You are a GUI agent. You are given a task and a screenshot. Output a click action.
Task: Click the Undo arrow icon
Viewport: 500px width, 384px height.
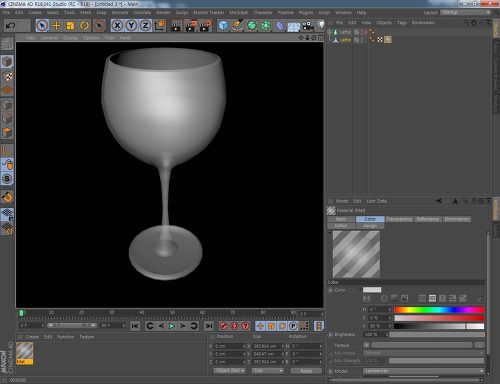(10, 26)
